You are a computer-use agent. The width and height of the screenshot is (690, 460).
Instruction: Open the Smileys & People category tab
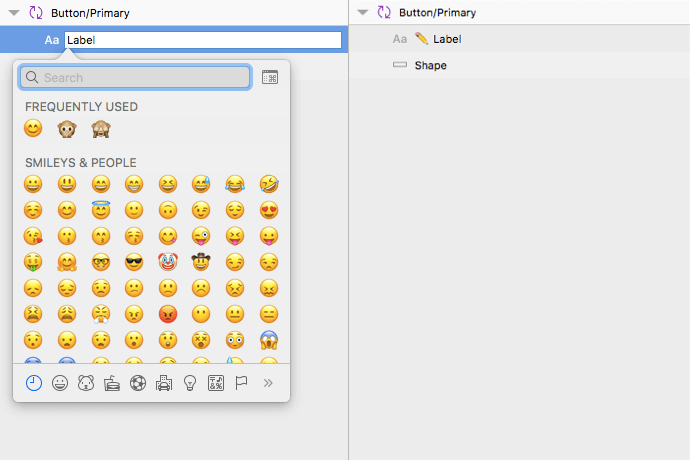pos(60,383)
